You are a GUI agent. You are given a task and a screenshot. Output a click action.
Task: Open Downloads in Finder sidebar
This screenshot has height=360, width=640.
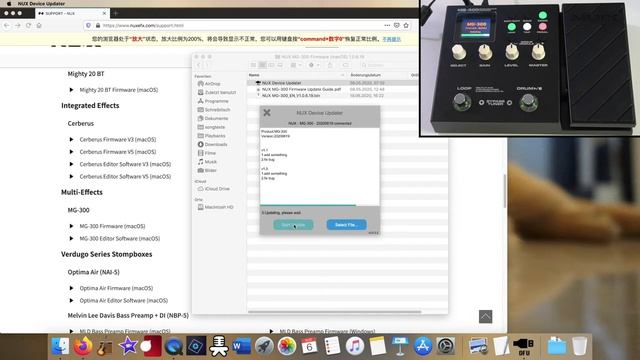[212, 144]
